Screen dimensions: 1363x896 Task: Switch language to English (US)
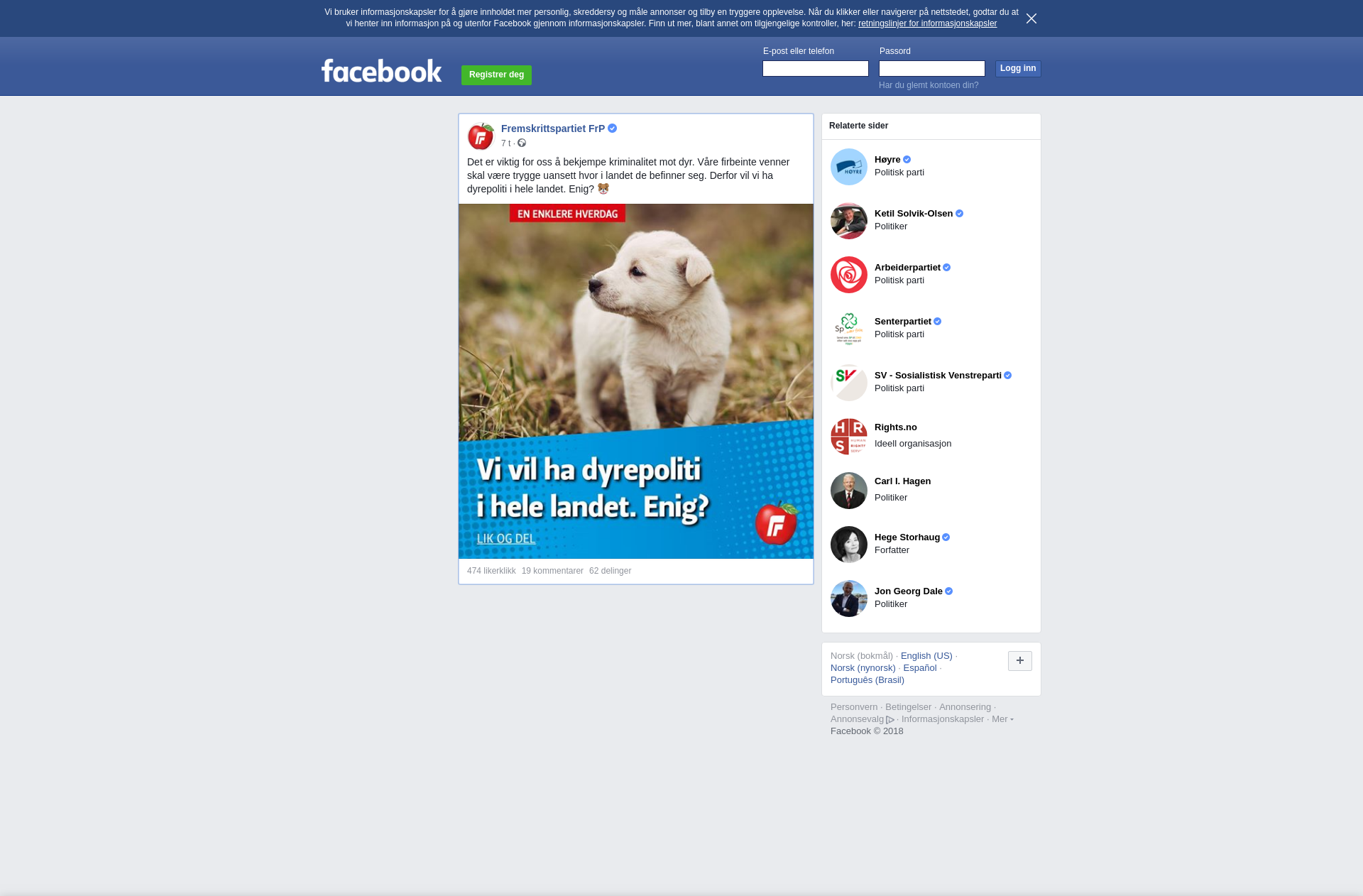coord(926,656)
